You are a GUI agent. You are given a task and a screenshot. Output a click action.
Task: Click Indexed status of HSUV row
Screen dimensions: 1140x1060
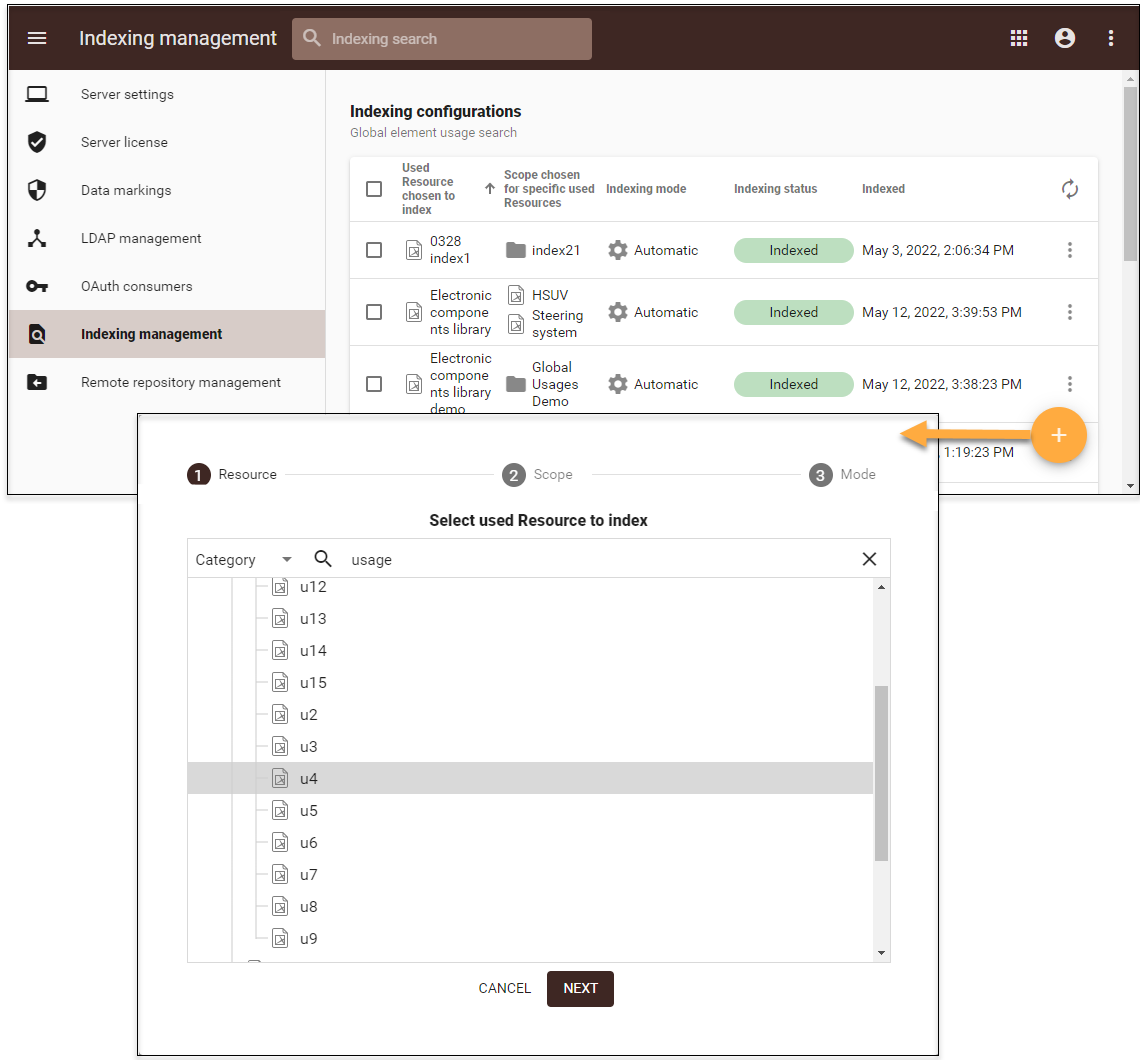coord(793,312)
